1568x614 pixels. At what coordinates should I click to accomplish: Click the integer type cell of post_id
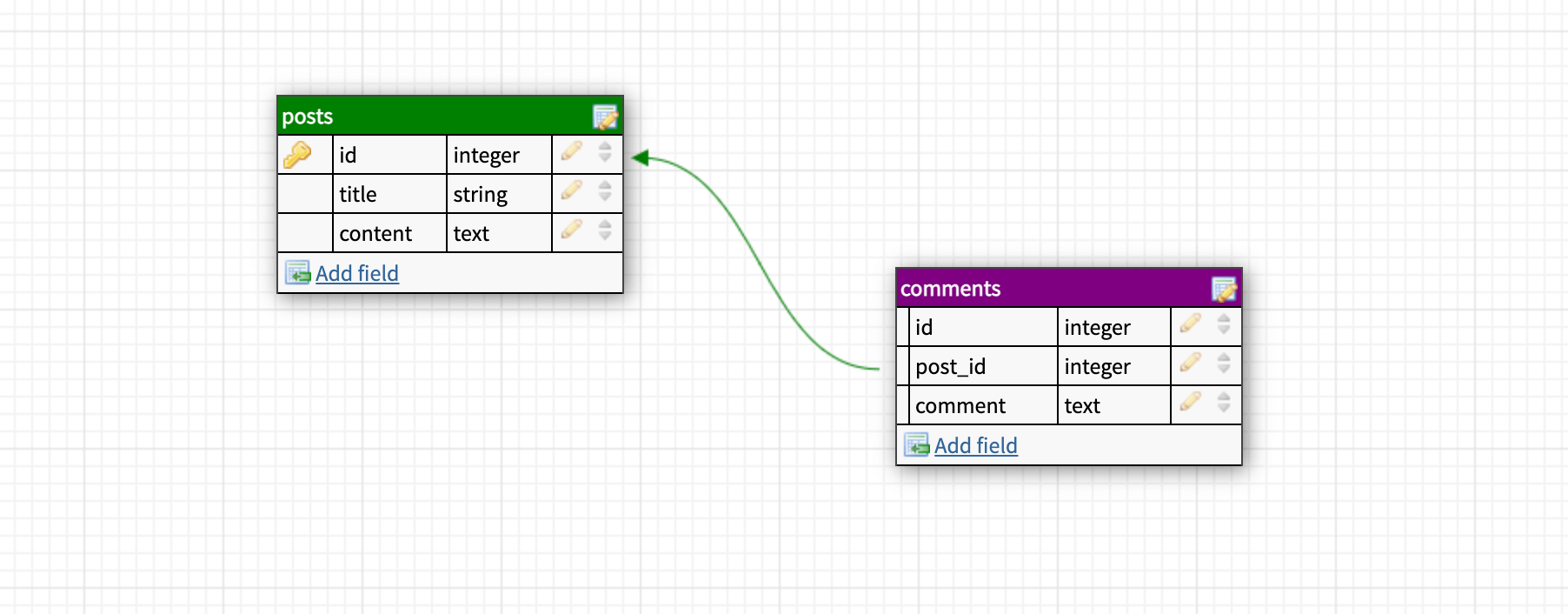1114,366
